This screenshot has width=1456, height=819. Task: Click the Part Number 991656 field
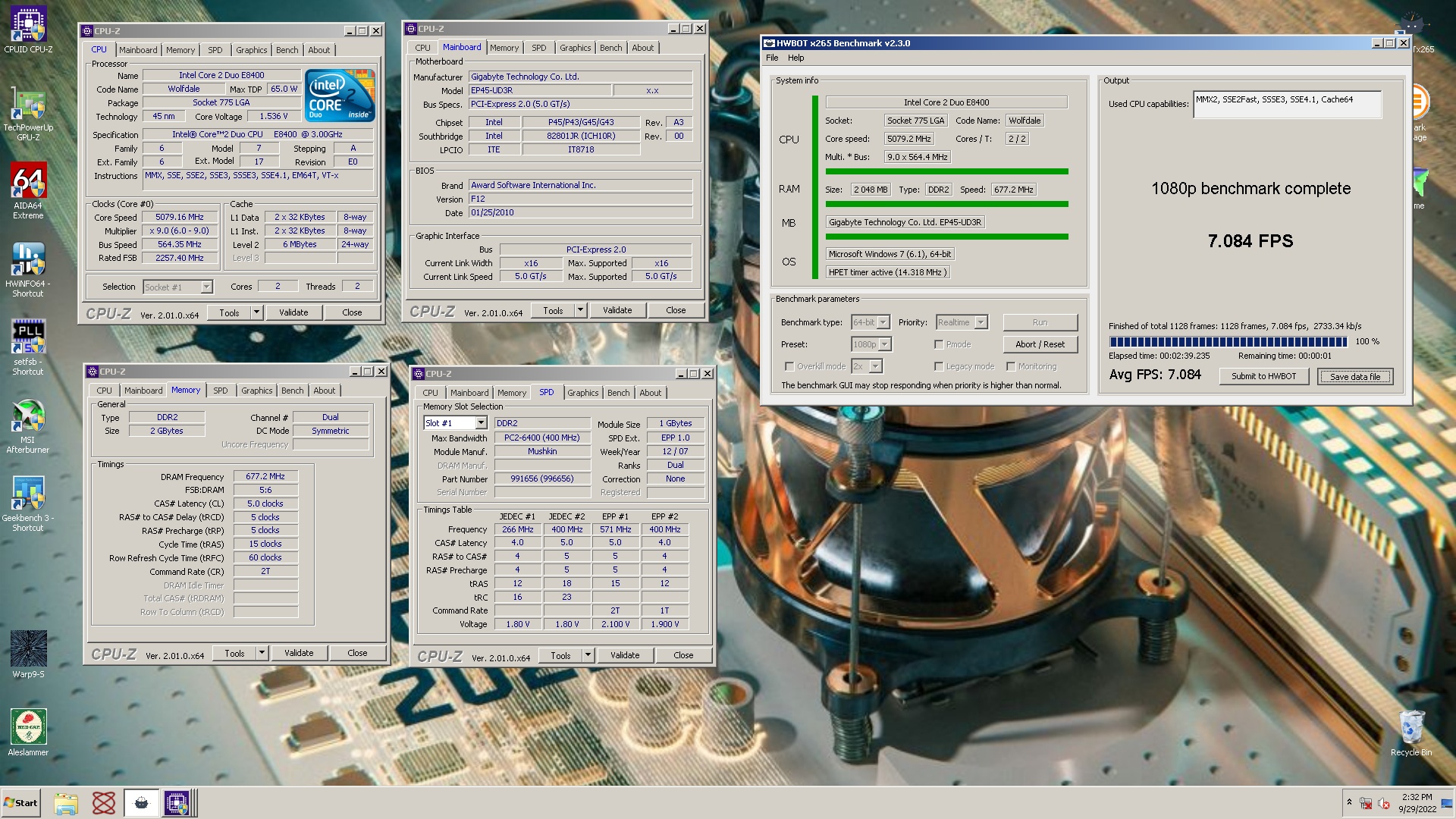coord(542,479)
